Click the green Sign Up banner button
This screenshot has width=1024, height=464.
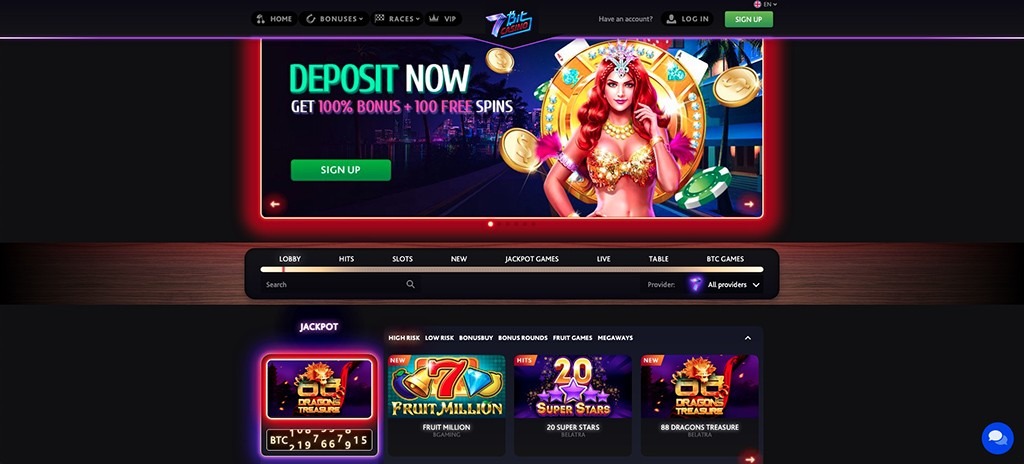tap(341, 170)
